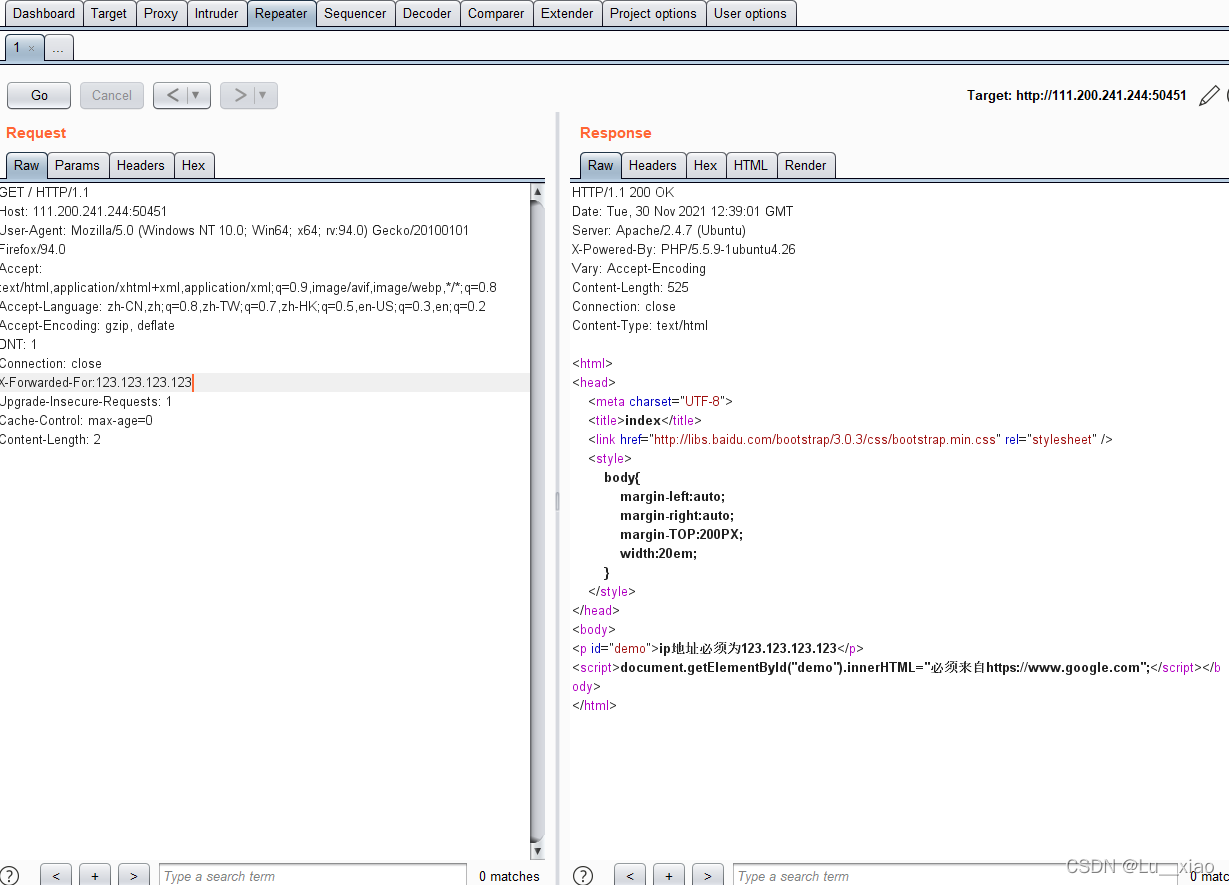
Task: Click the Server: Apache/2.4.7 (Ubuntu) line
Action: pos(659,230)
